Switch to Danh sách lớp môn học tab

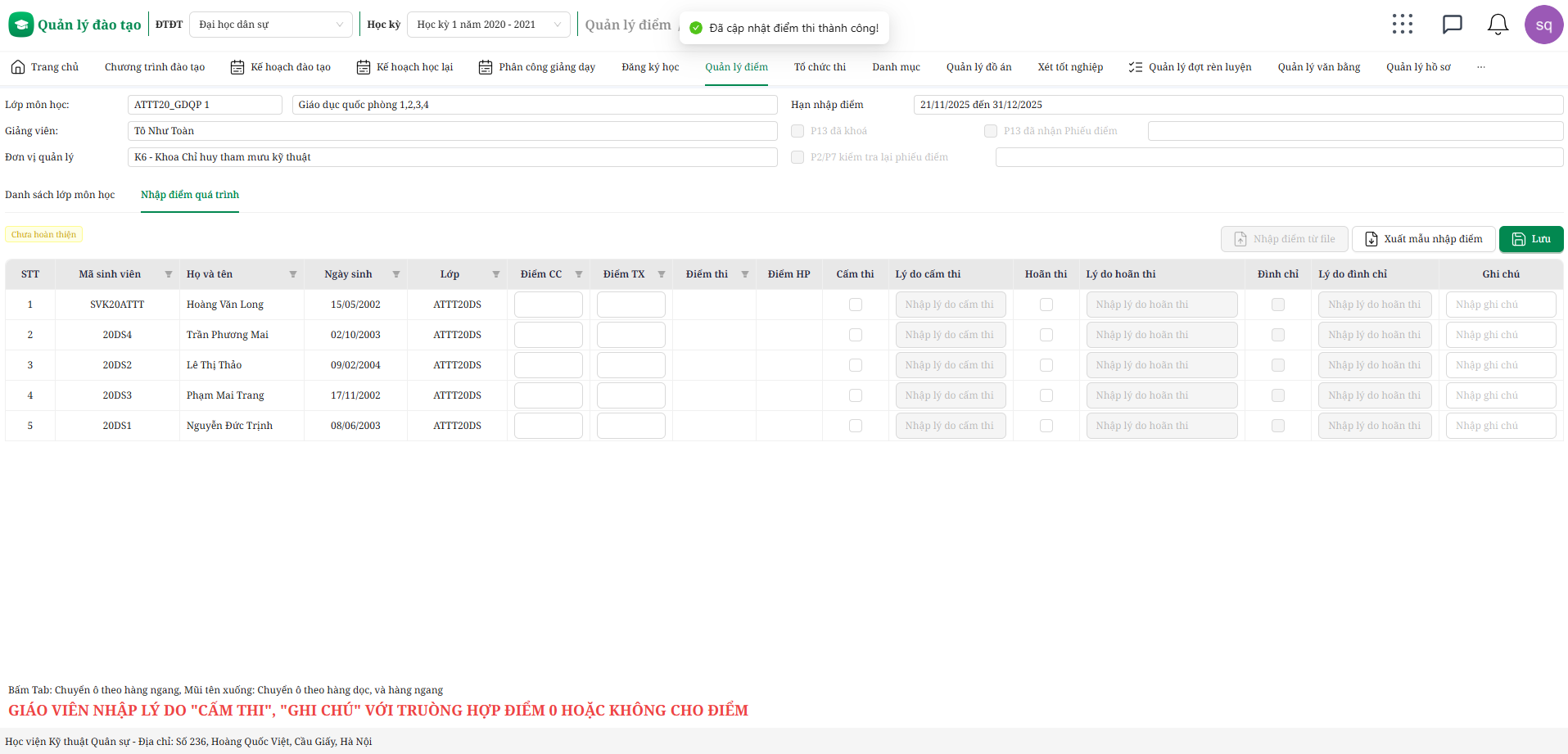(60, 195)
